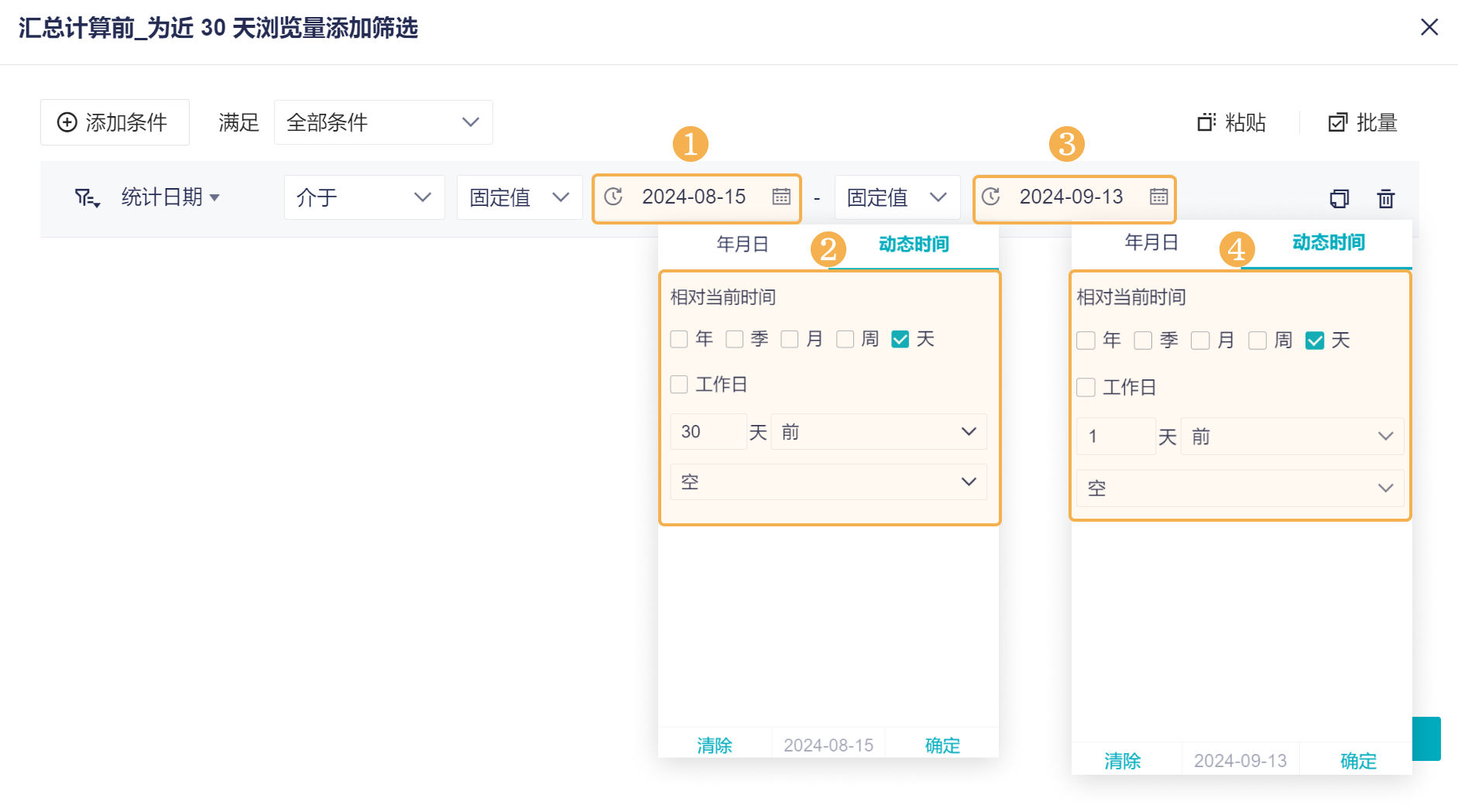Click the 1 day number input
This screenshot has height=812, width=1458.
pyautogui.click(x=1116, y=437)
